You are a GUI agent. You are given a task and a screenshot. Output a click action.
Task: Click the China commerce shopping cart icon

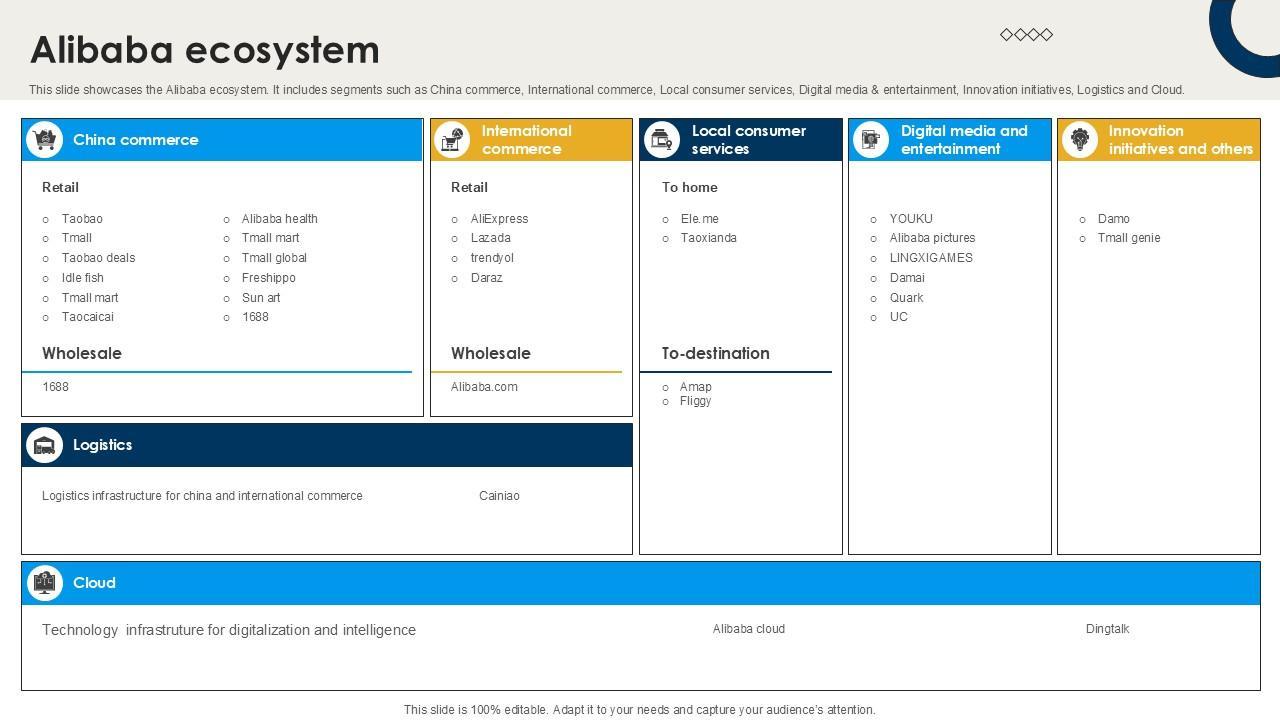pos(44,140)
